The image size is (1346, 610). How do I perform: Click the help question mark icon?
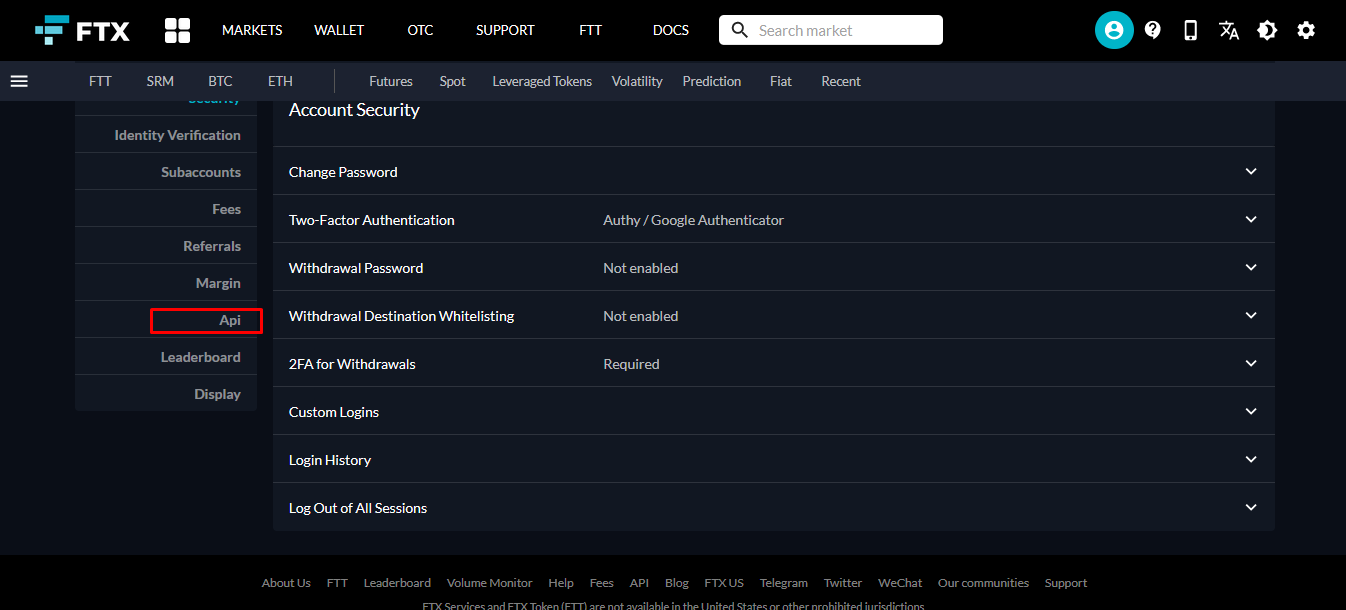pos(1152,30)
